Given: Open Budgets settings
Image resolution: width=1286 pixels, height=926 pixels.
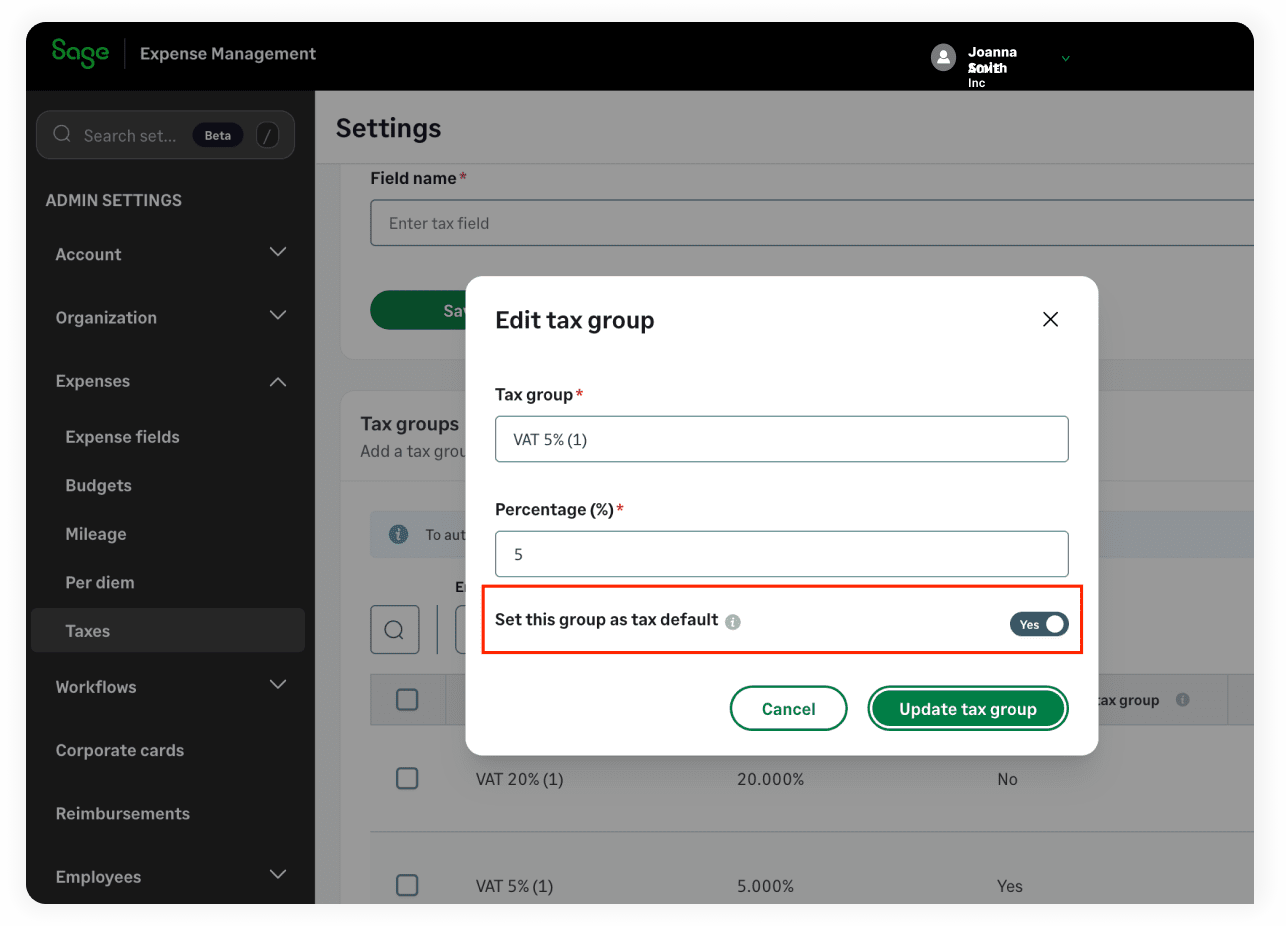Looking at the screenshot, I should pyautogui.click(x=98, y=485).
